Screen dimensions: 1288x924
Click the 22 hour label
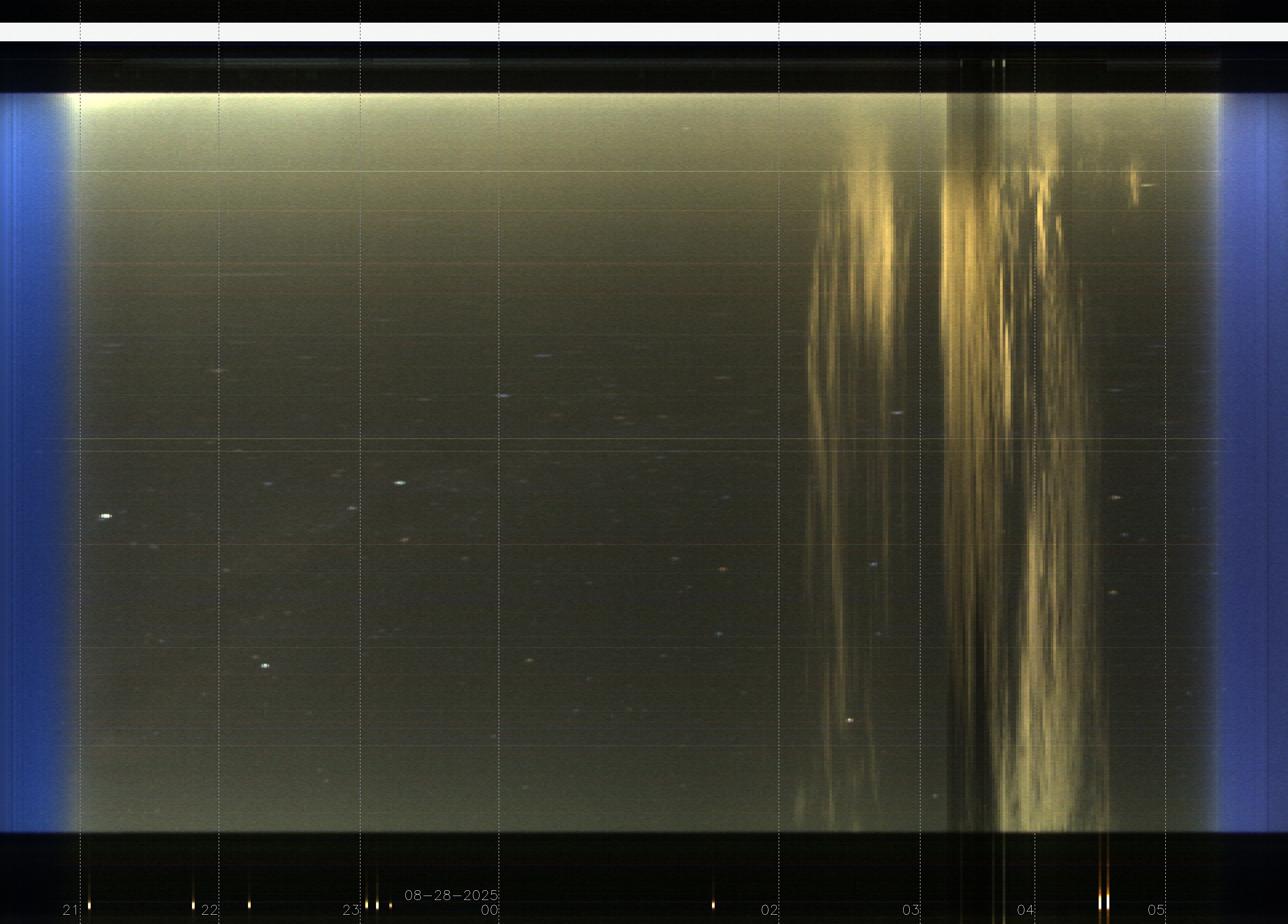[210, 910]
